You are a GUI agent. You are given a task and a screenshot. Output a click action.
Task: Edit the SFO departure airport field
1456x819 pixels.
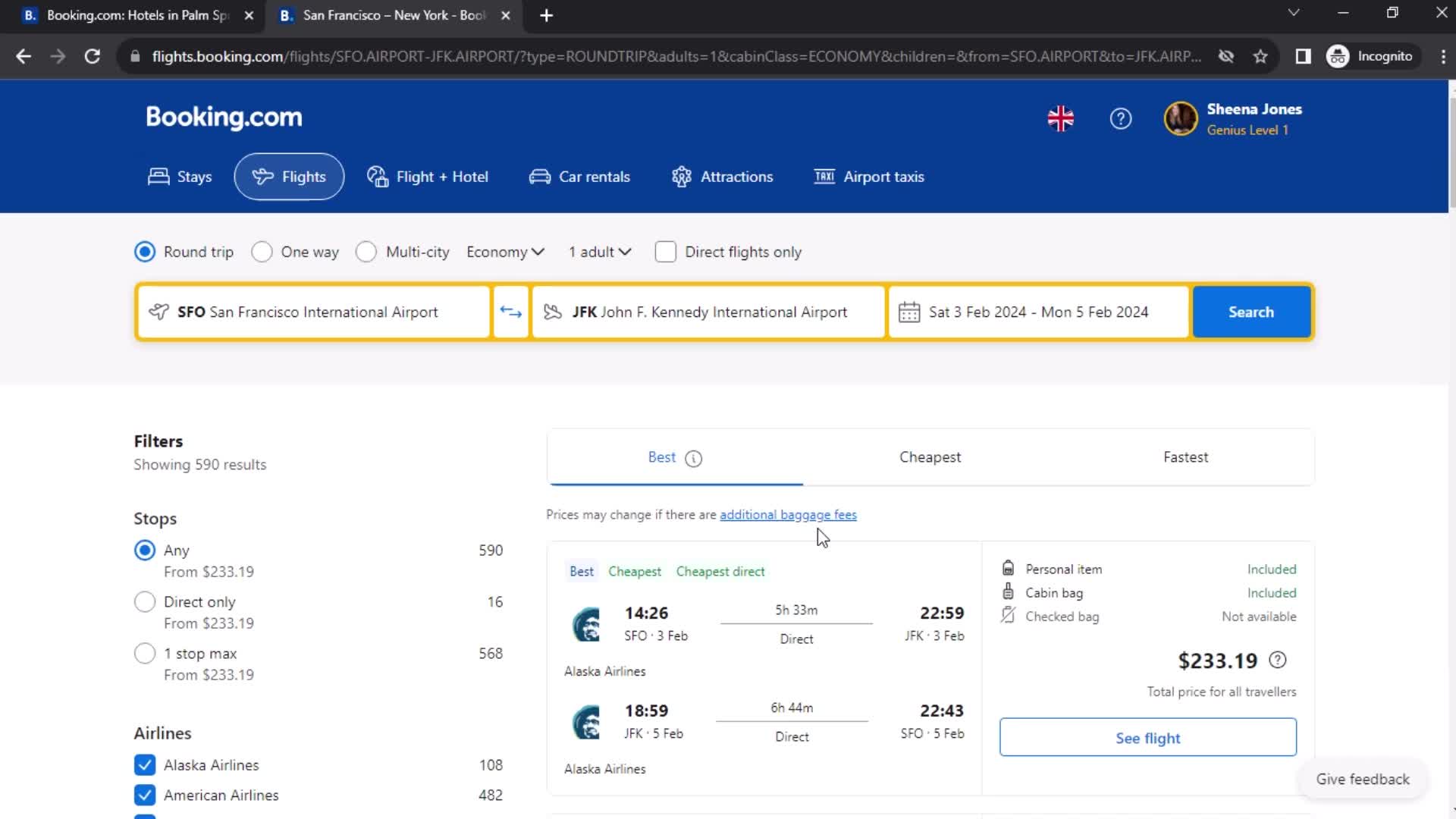[x=314, y=312]
